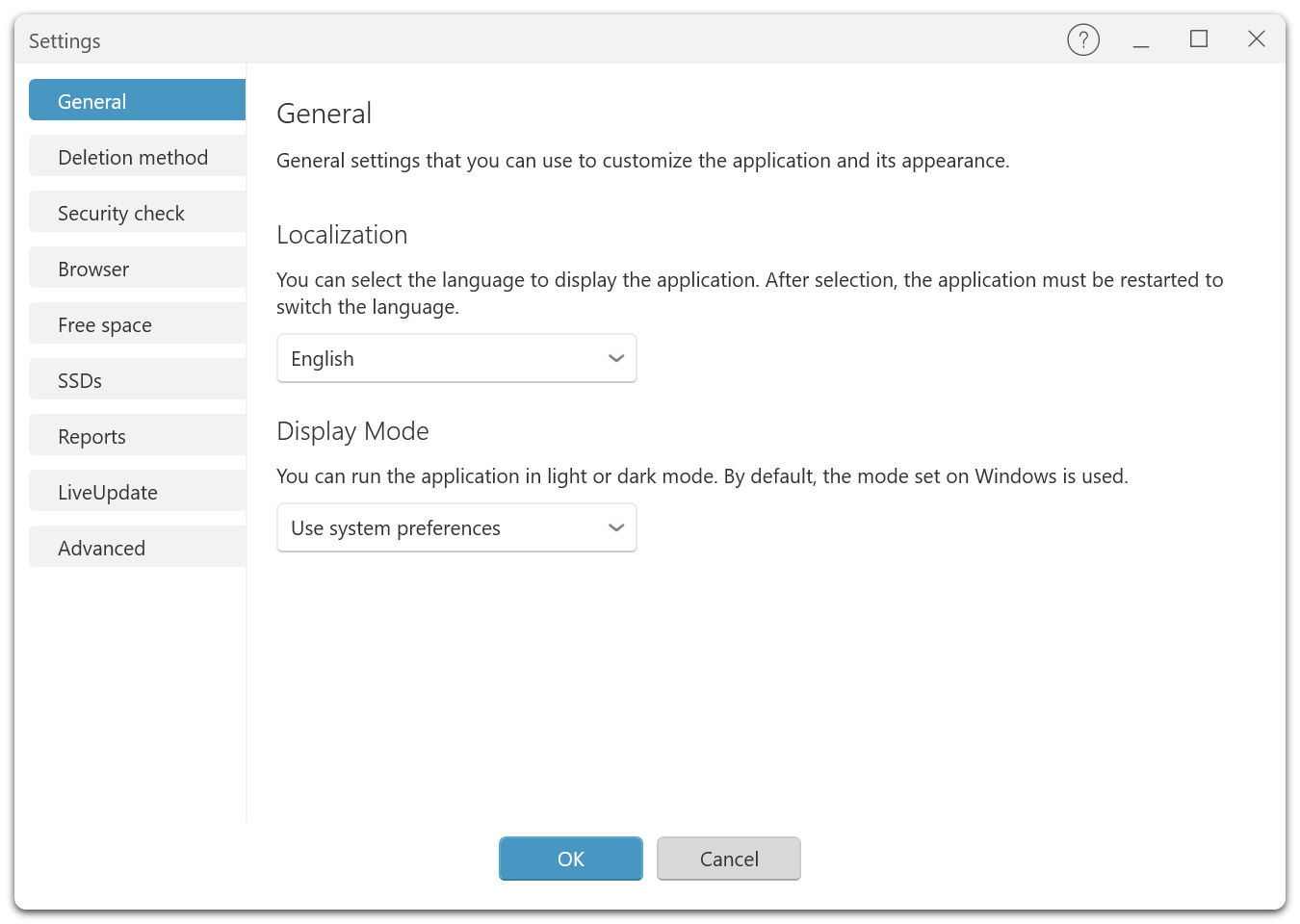Show the SSDs settings page
Screen dimensions: 1300x924
pos(137,380)
